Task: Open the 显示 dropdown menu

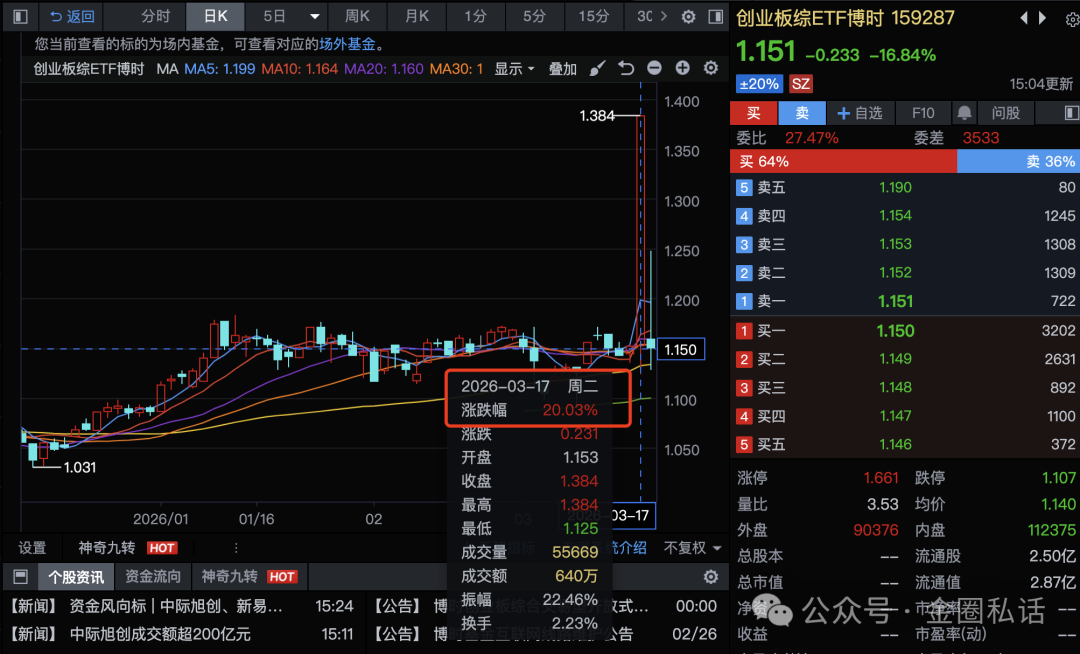Action: 515,68
